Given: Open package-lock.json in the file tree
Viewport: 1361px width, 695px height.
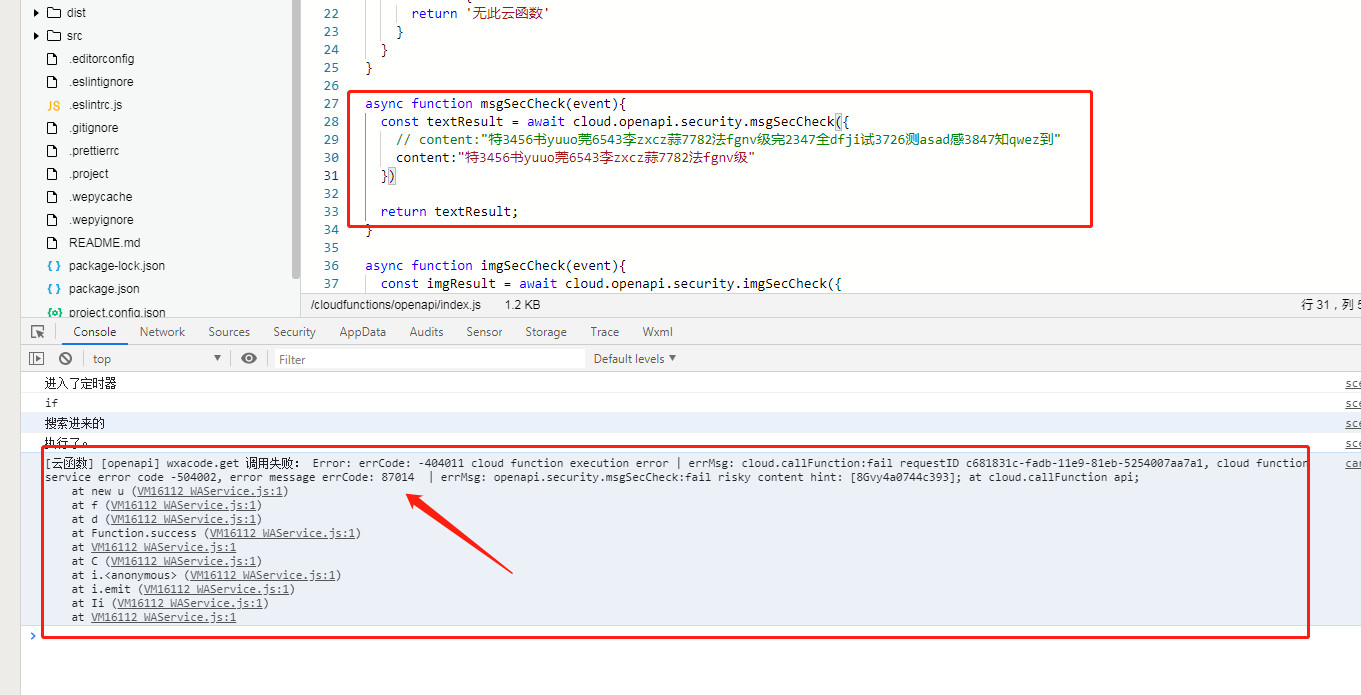Looking at the screenshot, I should pos(116,266).
